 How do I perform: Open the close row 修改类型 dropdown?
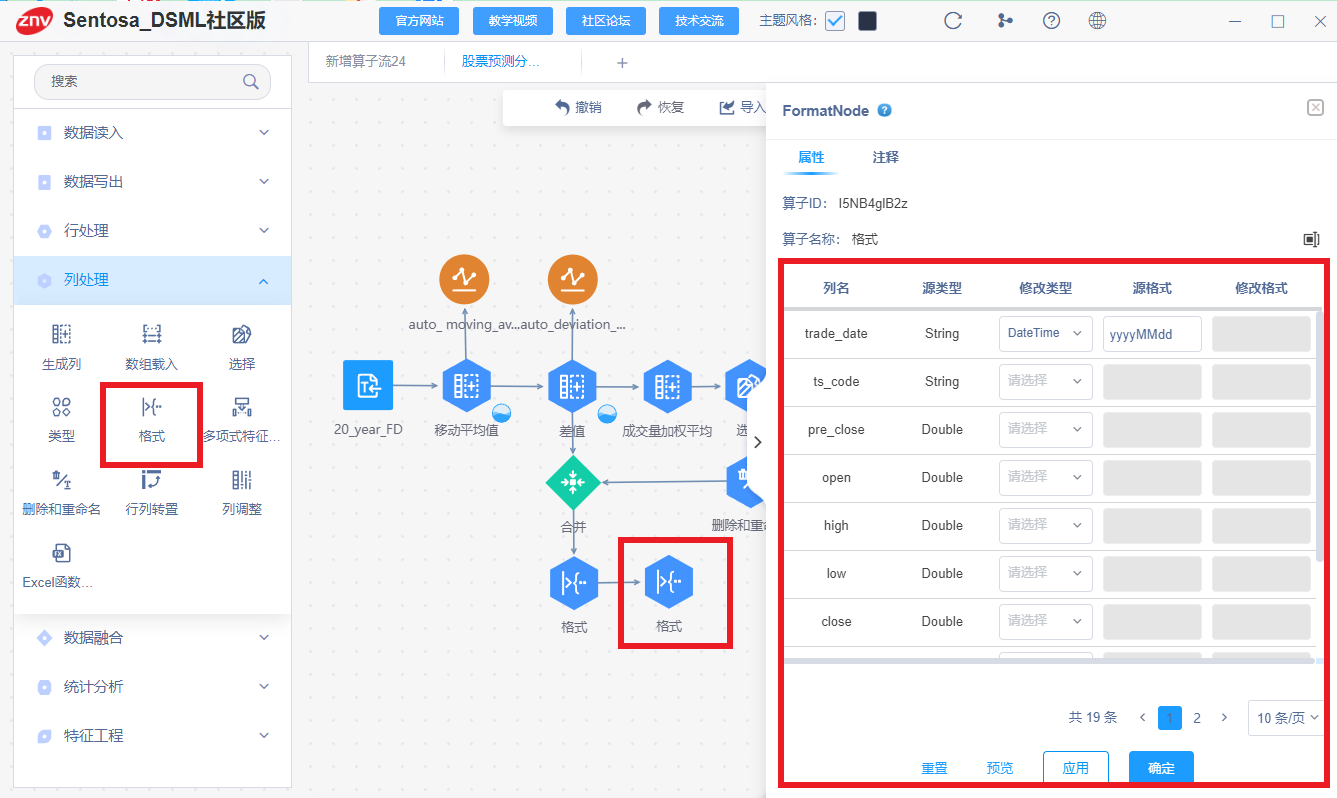1046,621
